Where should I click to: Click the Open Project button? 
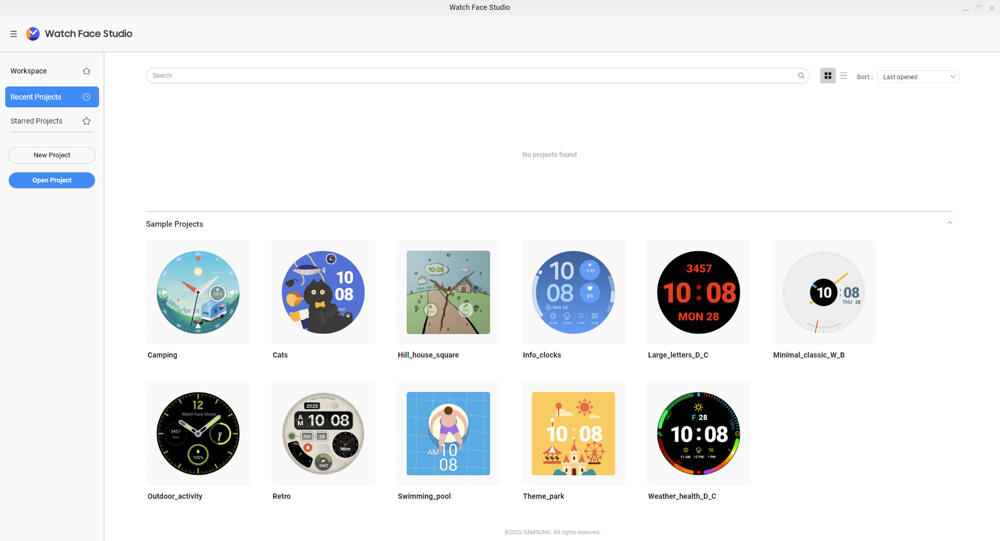tap(52, 180)
